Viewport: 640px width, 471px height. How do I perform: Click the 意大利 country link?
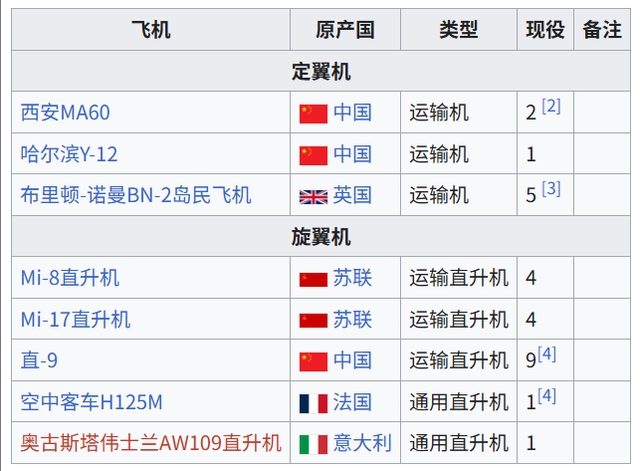point(362,443)
